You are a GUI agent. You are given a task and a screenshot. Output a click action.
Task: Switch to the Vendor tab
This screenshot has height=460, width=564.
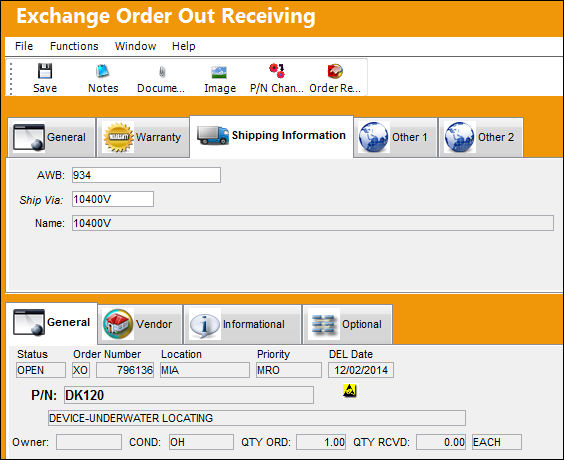point(140,324)
